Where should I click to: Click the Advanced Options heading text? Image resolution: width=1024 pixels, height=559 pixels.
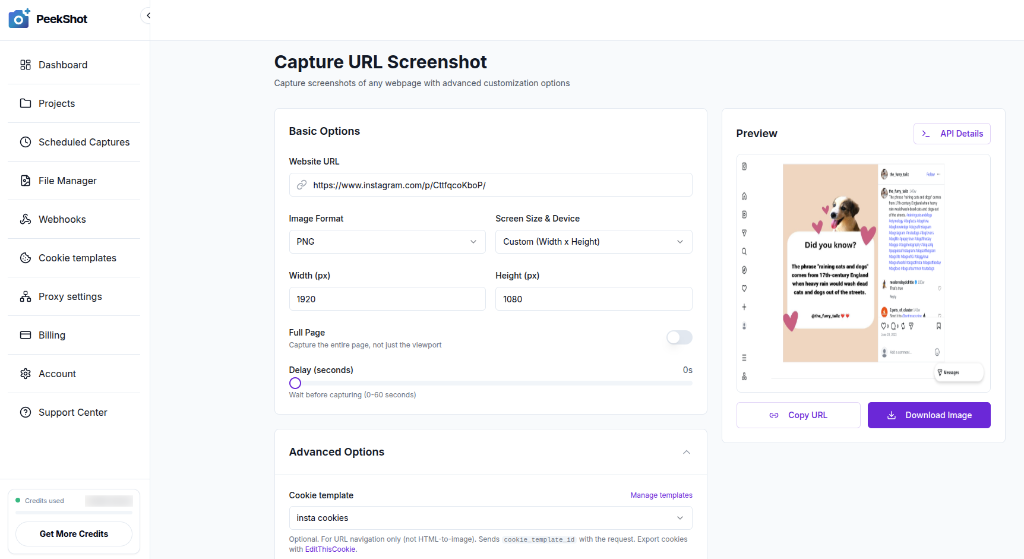tap(336, 452)
